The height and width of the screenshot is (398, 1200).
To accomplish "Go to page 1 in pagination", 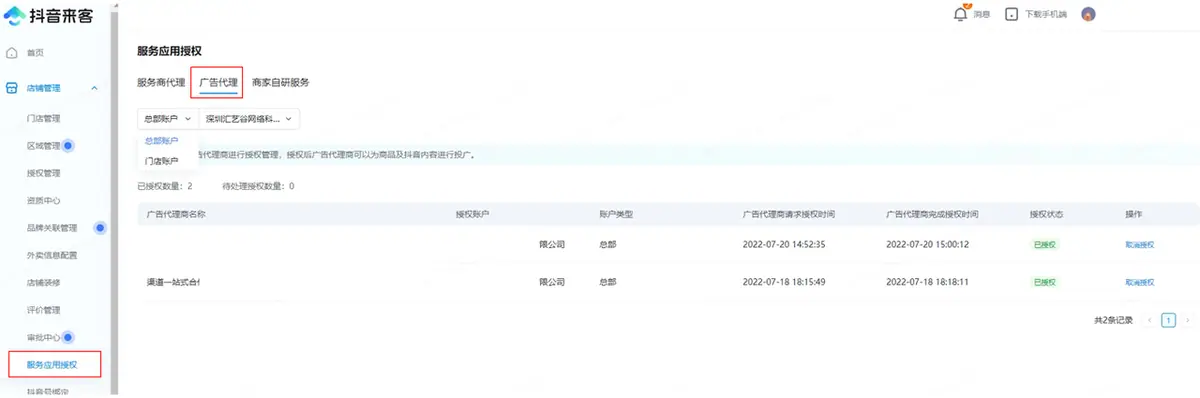I will click(x=1168, y=320).
